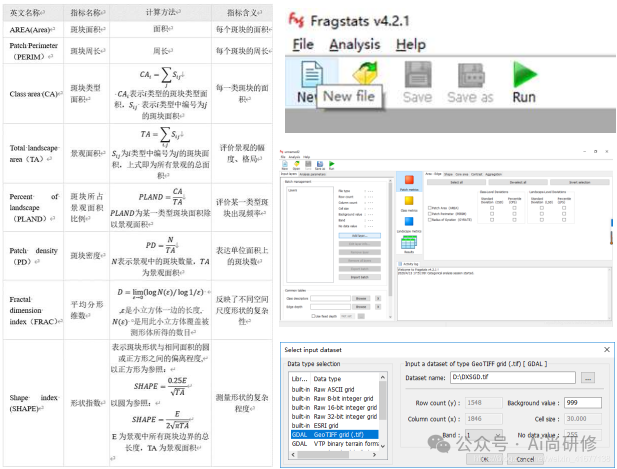Click the Activity log icon

pyautogui.click(x=400, y=264)
